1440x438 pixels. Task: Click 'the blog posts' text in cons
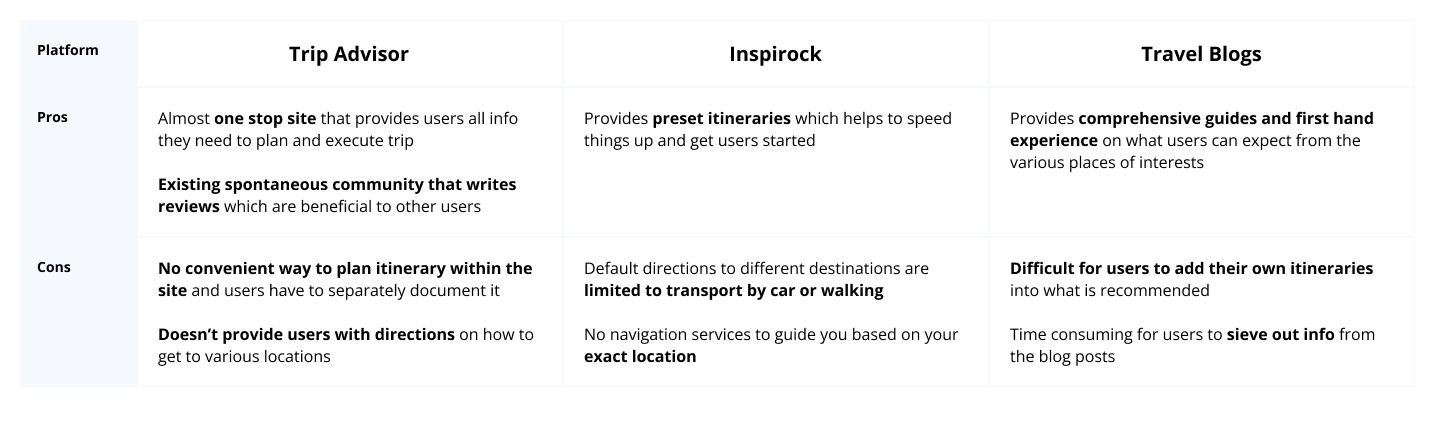coord(1062,357)
